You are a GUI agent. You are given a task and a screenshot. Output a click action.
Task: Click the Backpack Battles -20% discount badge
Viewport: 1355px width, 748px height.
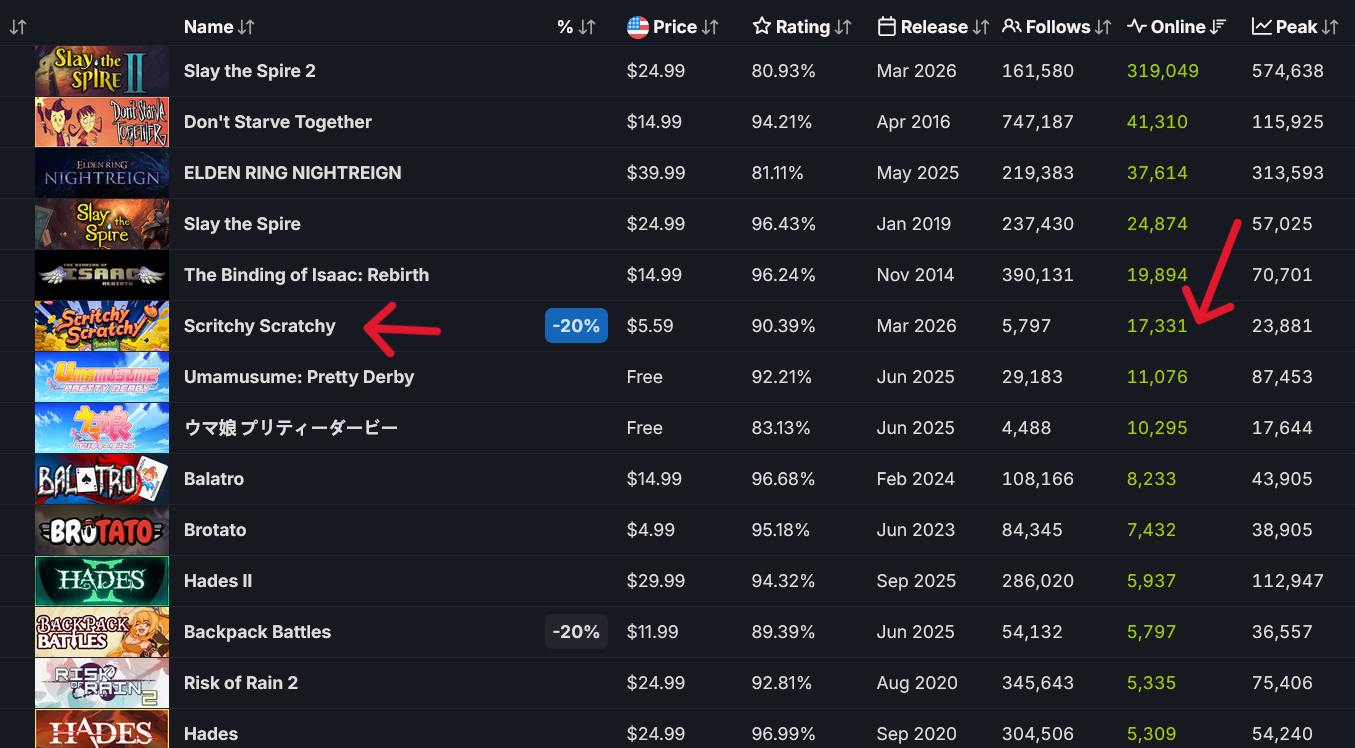[576, 632]
